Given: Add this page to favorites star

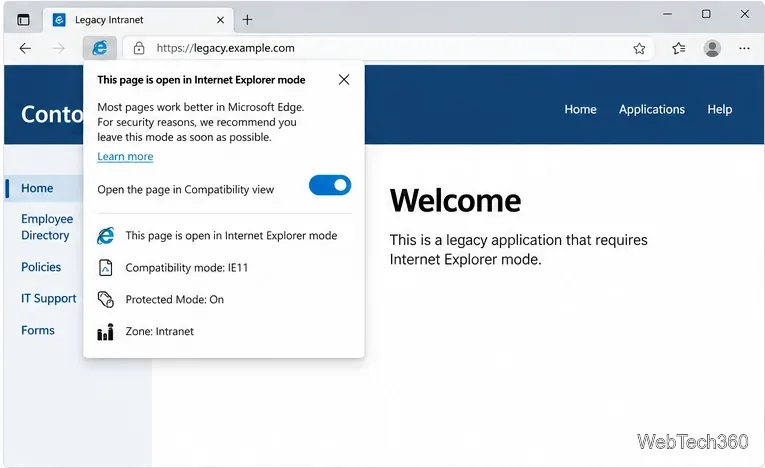Looking at the screenshot, I should pyautogui.click(x=639, y=48).
